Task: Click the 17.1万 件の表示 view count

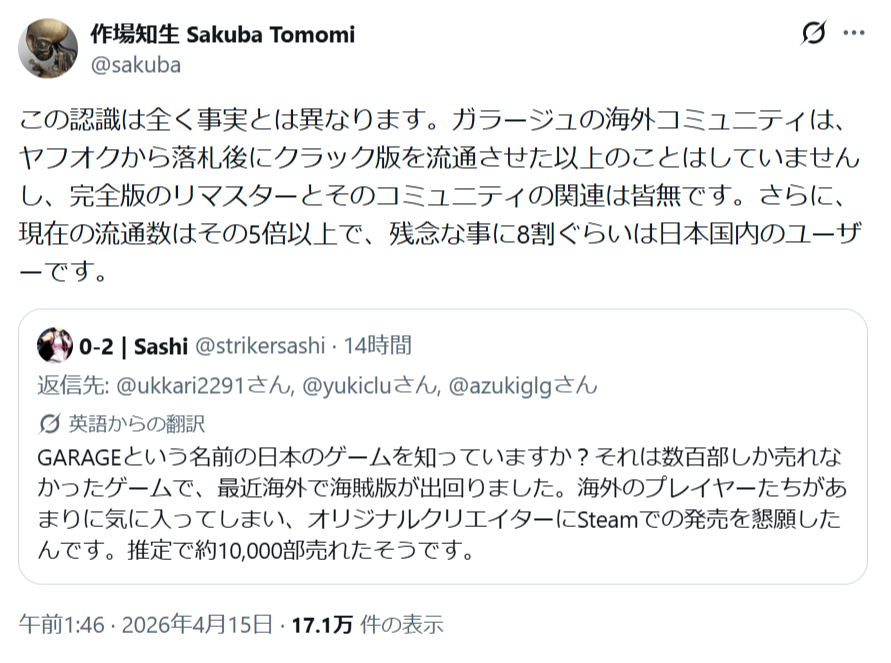Action: pyautogui.click(x=367, y=624)
